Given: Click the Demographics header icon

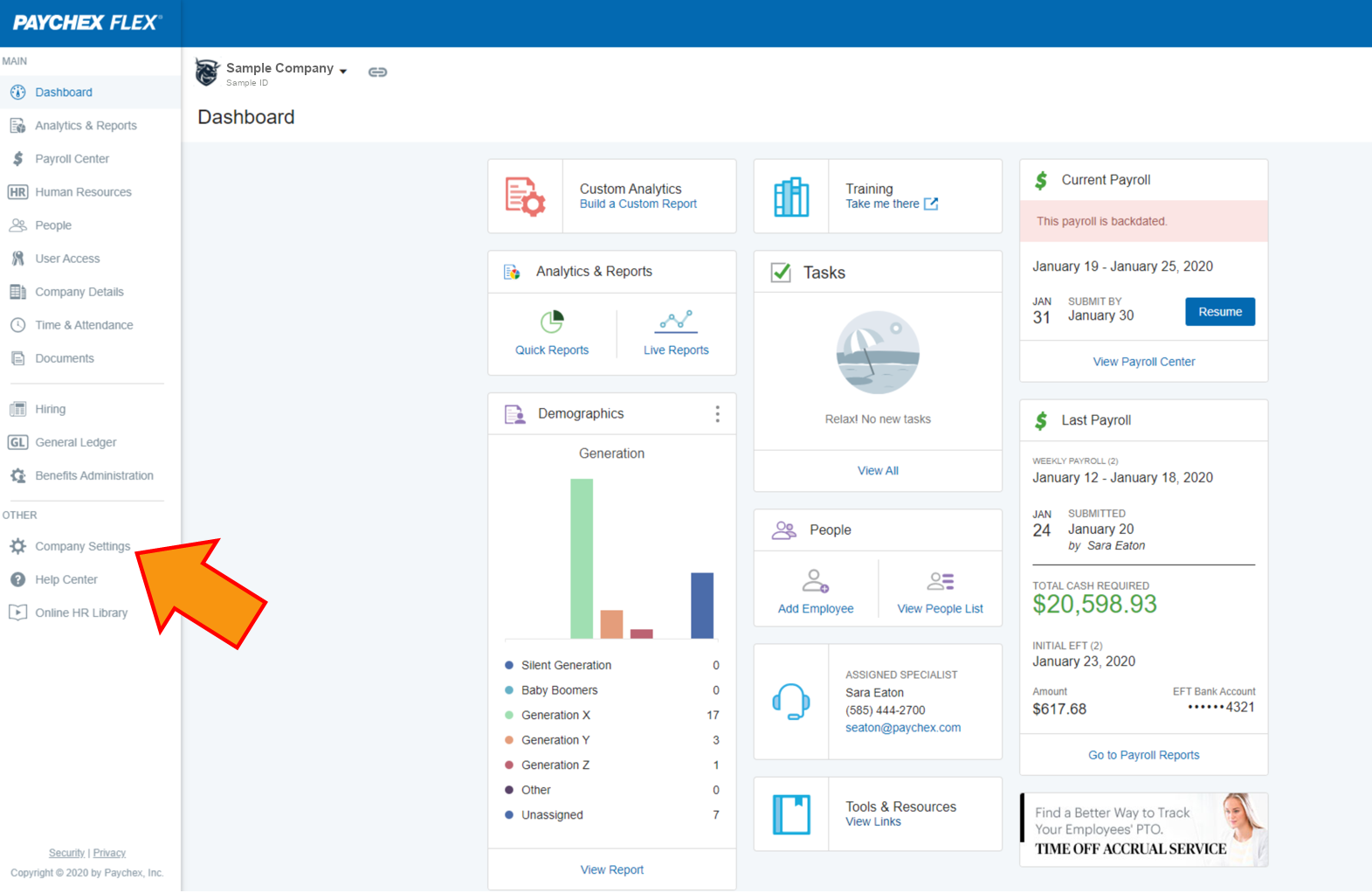Looking at the screenshot, I should (515, 414).
